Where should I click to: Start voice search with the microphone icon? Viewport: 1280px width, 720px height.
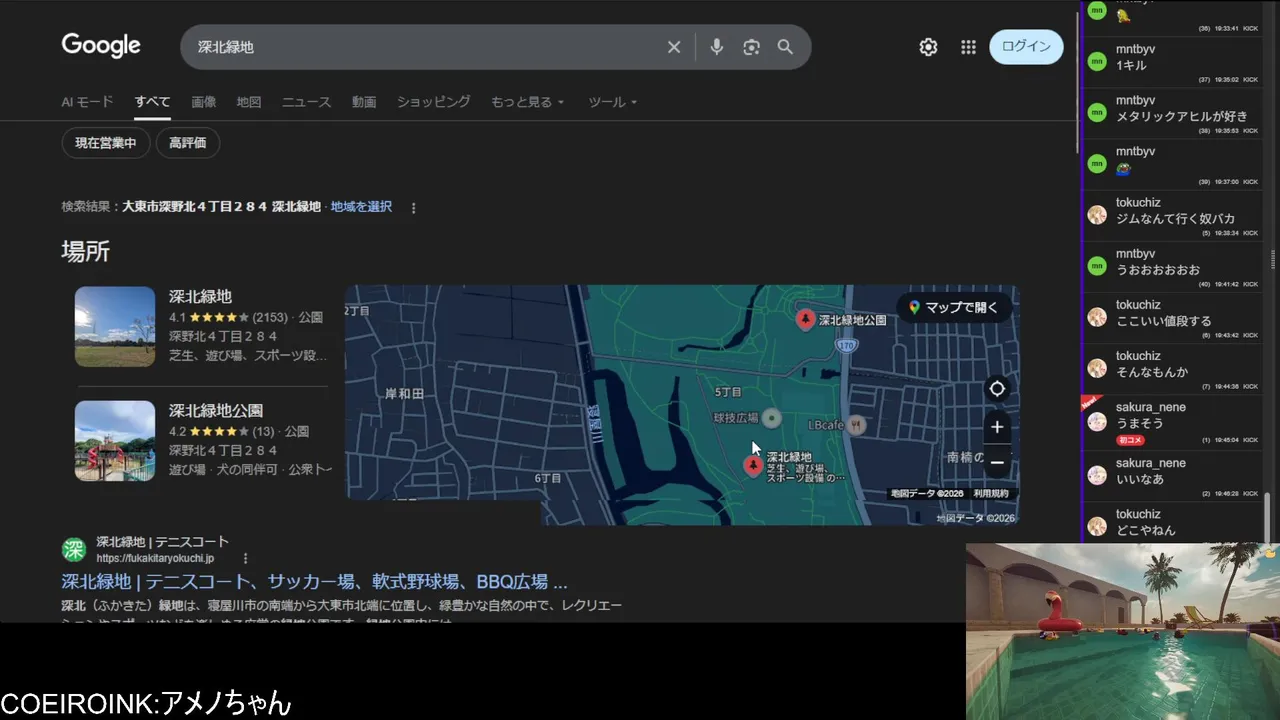pos(716,47)
